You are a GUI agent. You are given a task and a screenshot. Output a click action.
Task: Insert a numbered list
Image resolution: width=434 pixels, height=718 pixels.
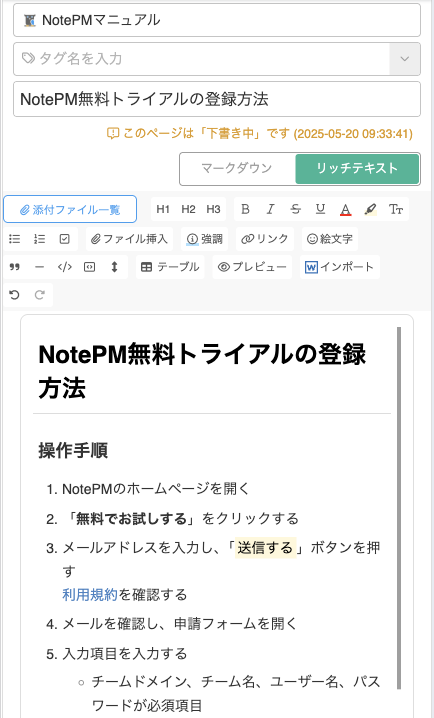(40, 239)
